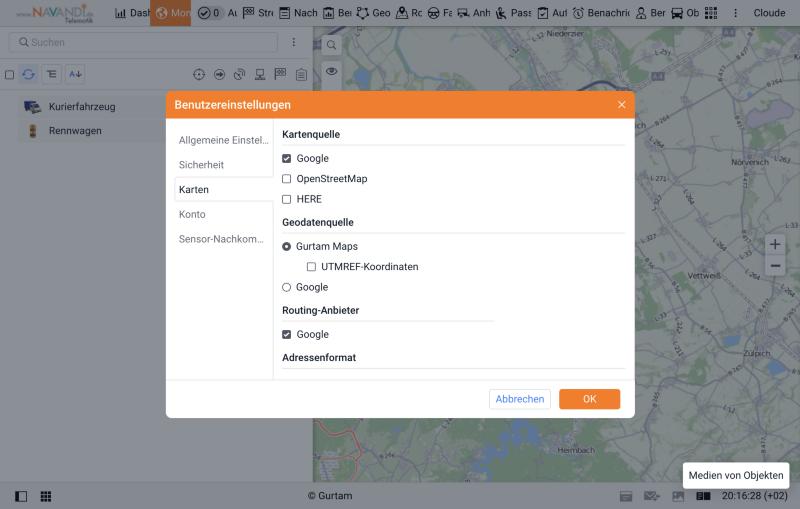Viewport: 800px width, 509px height.
Task: Click the bottom-left panel layout icon
Action: coord(21,496)
